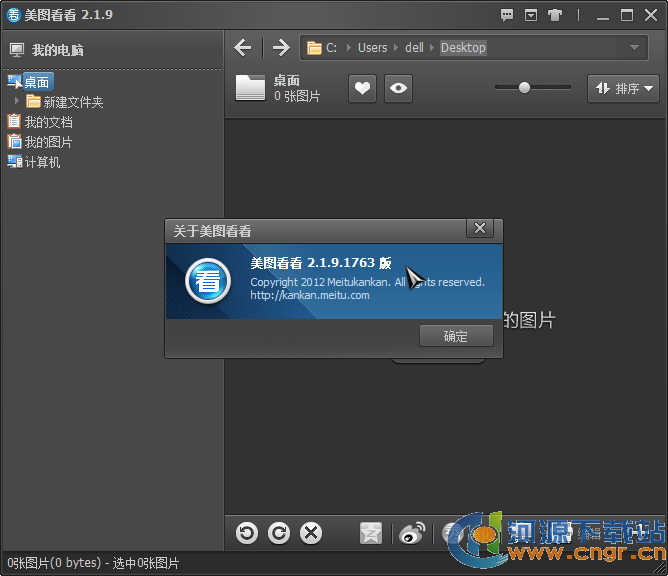Viewport: 668px width, 576px height.
Task: Expand the 新建文件夹 tree node
Action: [x=17, y=101]
